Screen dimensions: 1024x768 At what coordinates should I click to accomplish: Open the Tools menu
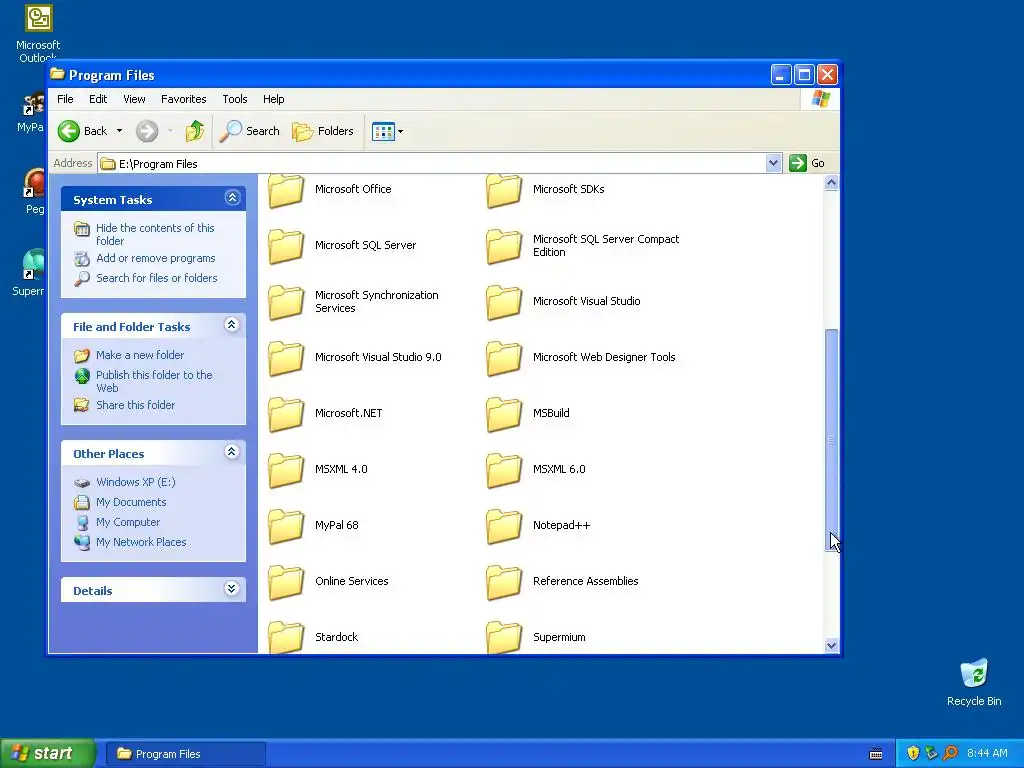click(x=234, y=99)
